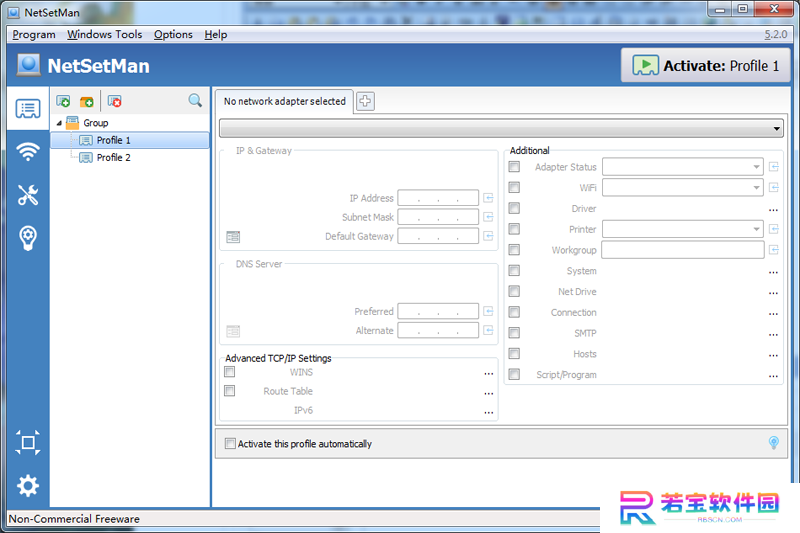
Task: Open Script/Program settings ellipsis button
Action: (773, 376)
